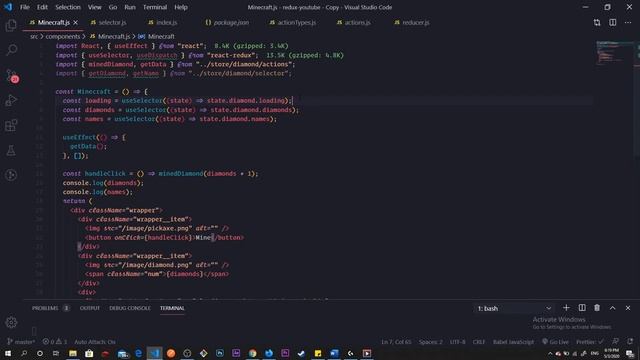Open the View menu
This screenshot has height=360, width=640.
pos(94,7)
